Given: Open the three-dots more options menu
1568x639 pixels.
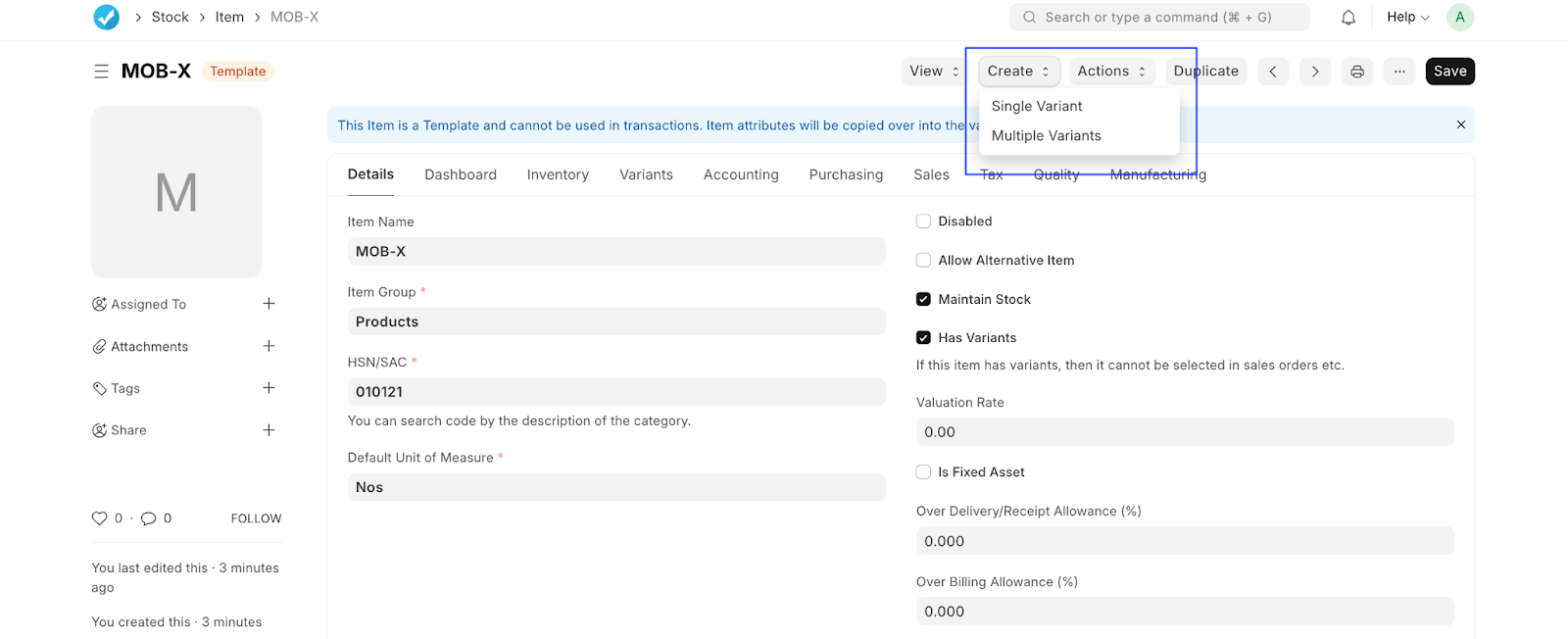Looking at the screenshot, I should tap(1399, 72).
